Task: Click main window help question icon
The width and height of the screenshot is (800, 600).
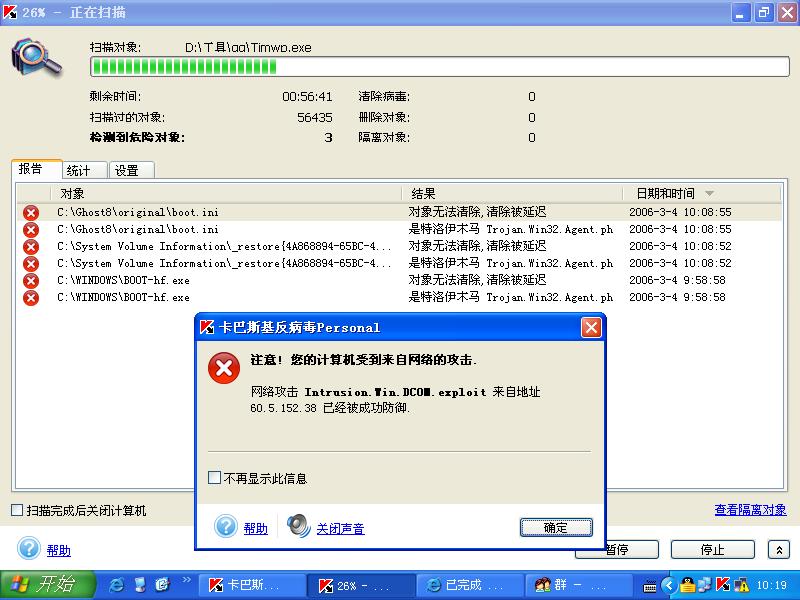Action: coord(29,548)
